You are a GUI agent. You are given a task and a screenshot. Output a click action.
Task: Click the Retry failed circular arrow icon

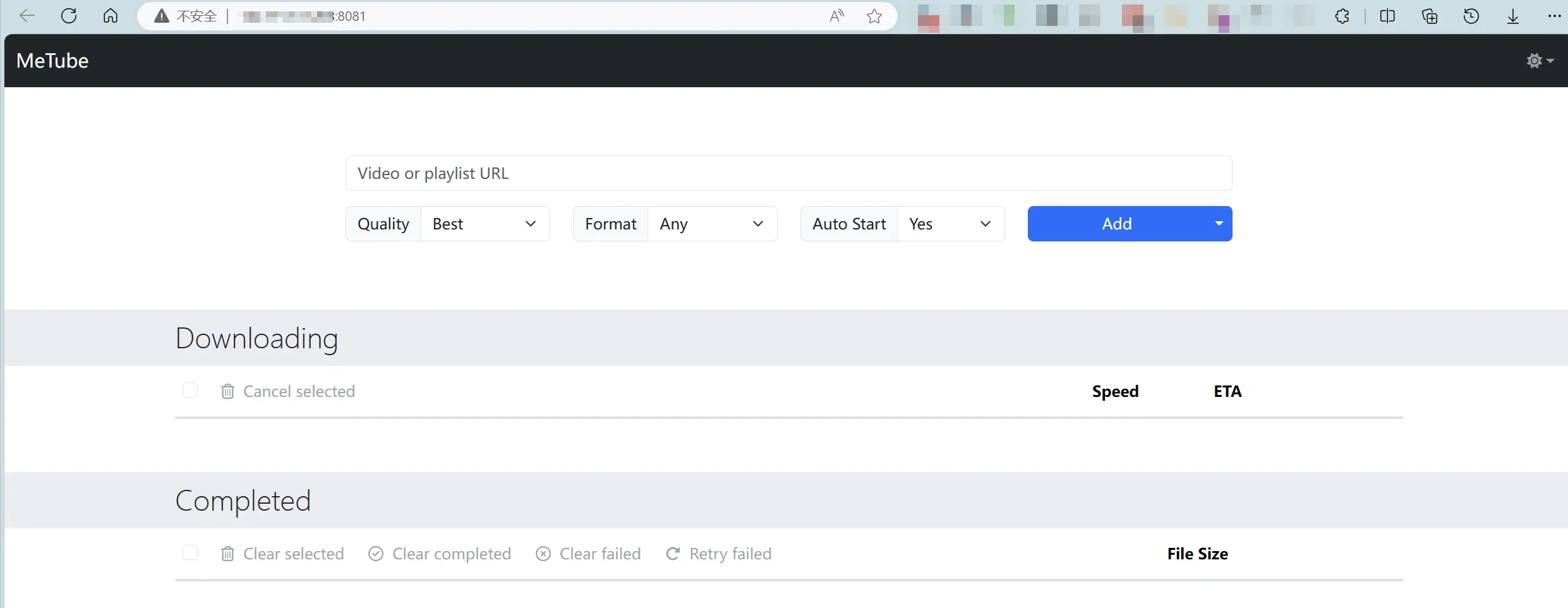(x=673, y=554)
